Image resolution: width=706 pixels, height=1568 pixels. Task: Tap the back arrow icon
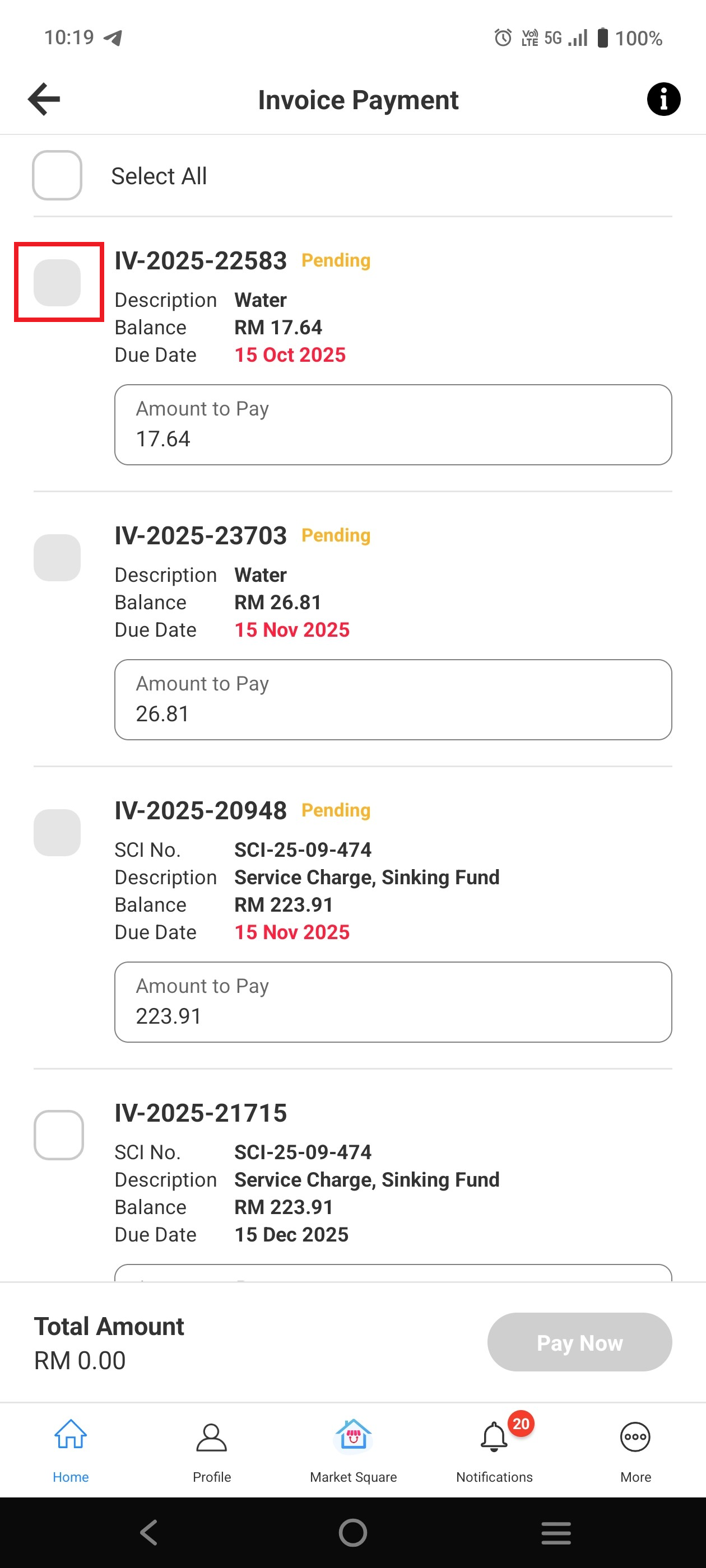pos(44,99)
